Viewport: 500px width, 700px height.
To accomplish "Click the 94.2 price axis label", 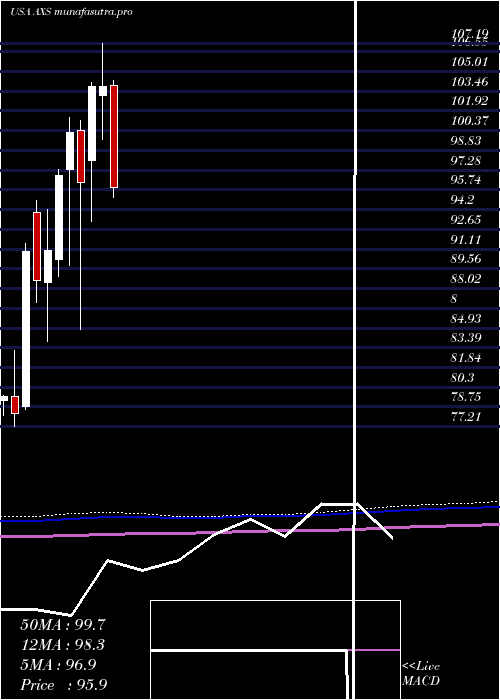I will tap(463, 200).
